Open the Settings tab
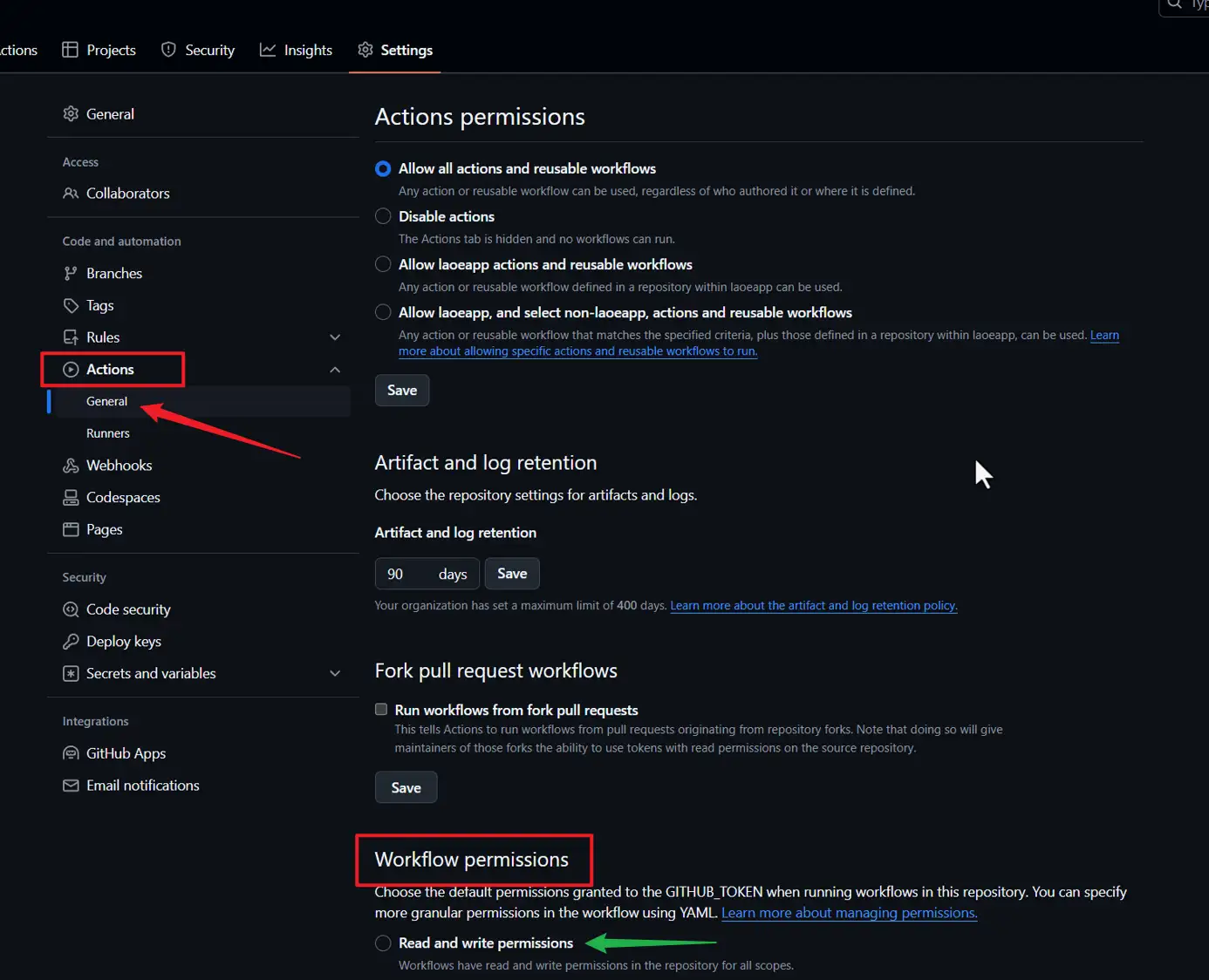Screen dimensions: 1209x980 [x=395, y=50]
